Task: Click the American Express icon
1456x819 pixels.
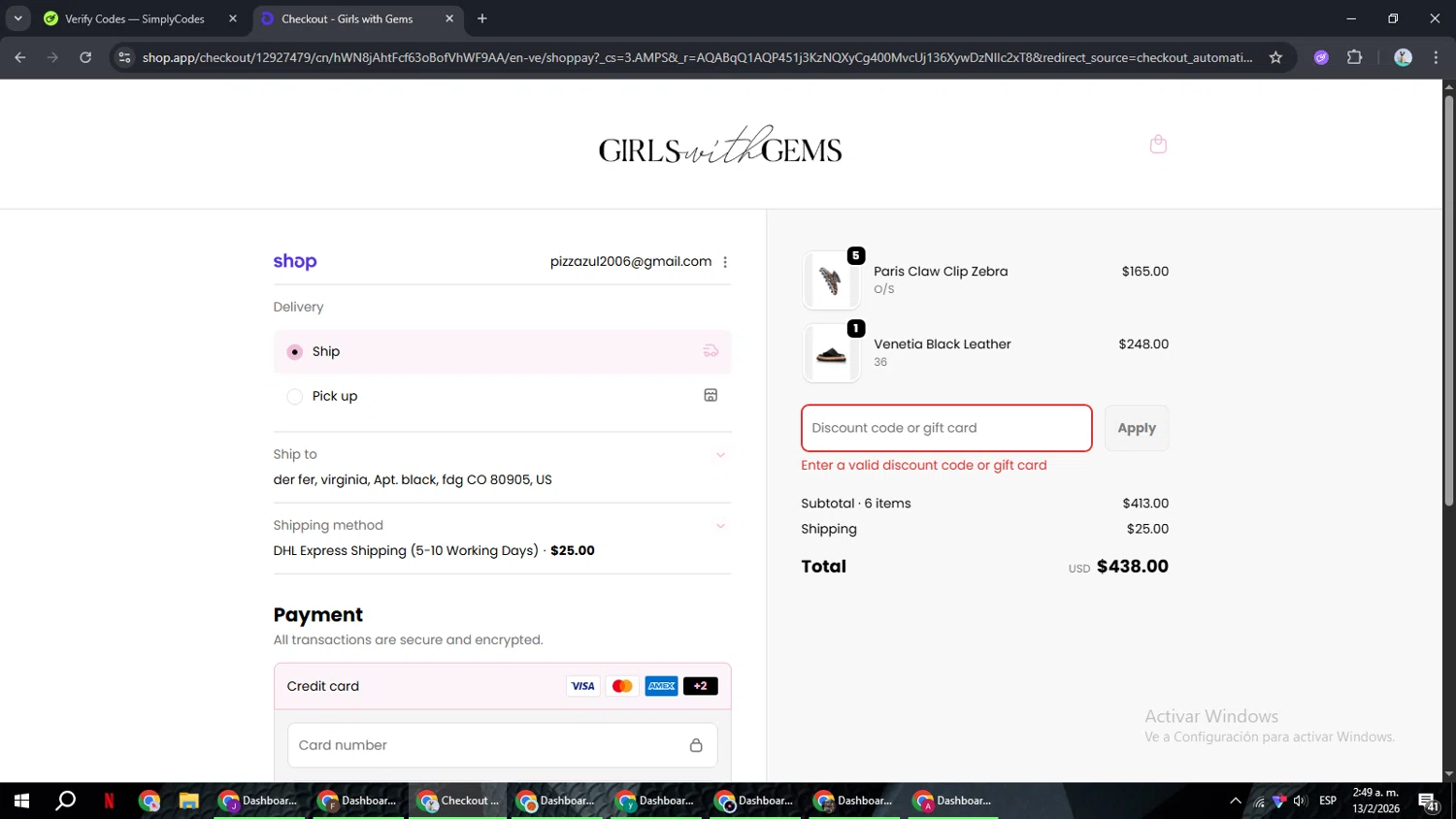Action: [x=661, y=686]
